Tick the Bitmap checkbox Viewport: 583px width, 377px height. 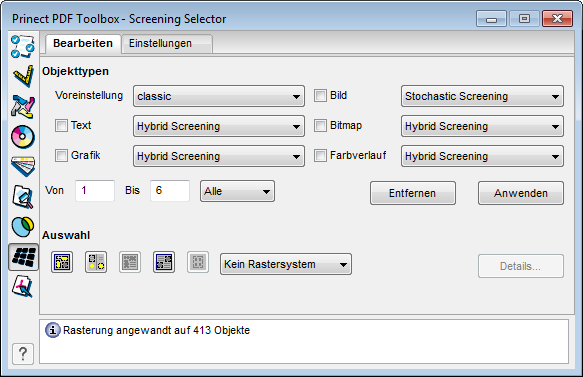click(x=320, y=125)
